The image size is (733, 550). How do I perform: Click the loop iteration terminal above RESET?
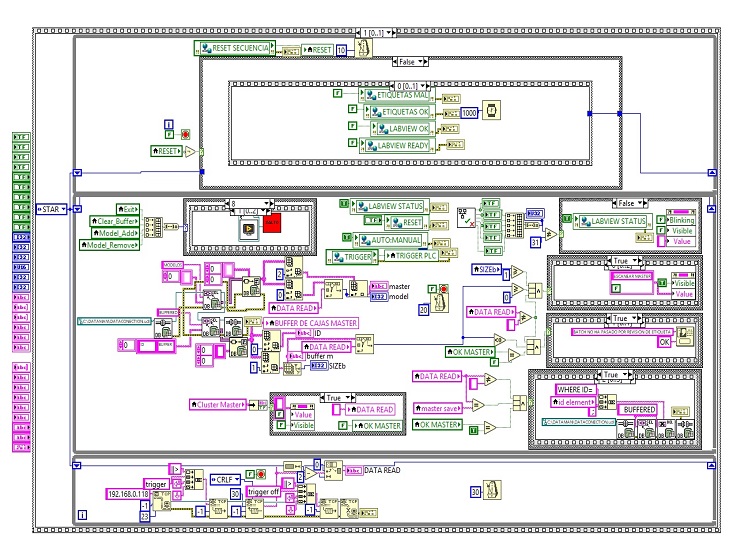coord(168,126)
